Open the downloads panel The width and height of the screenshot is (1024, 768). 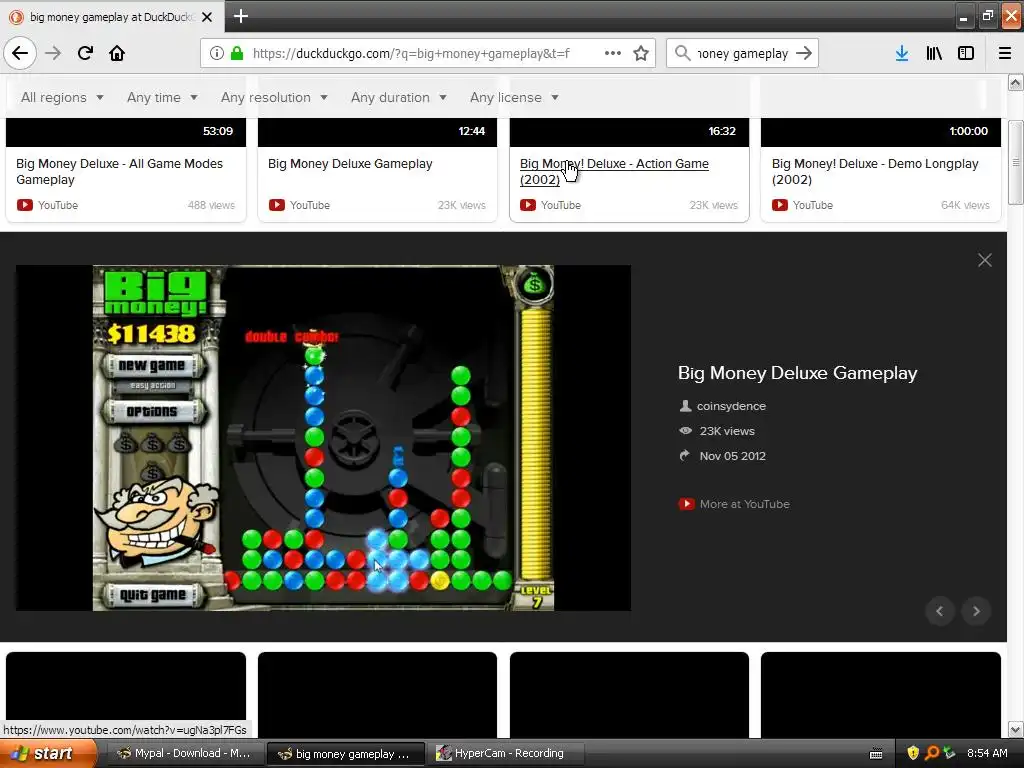(902, 53)
